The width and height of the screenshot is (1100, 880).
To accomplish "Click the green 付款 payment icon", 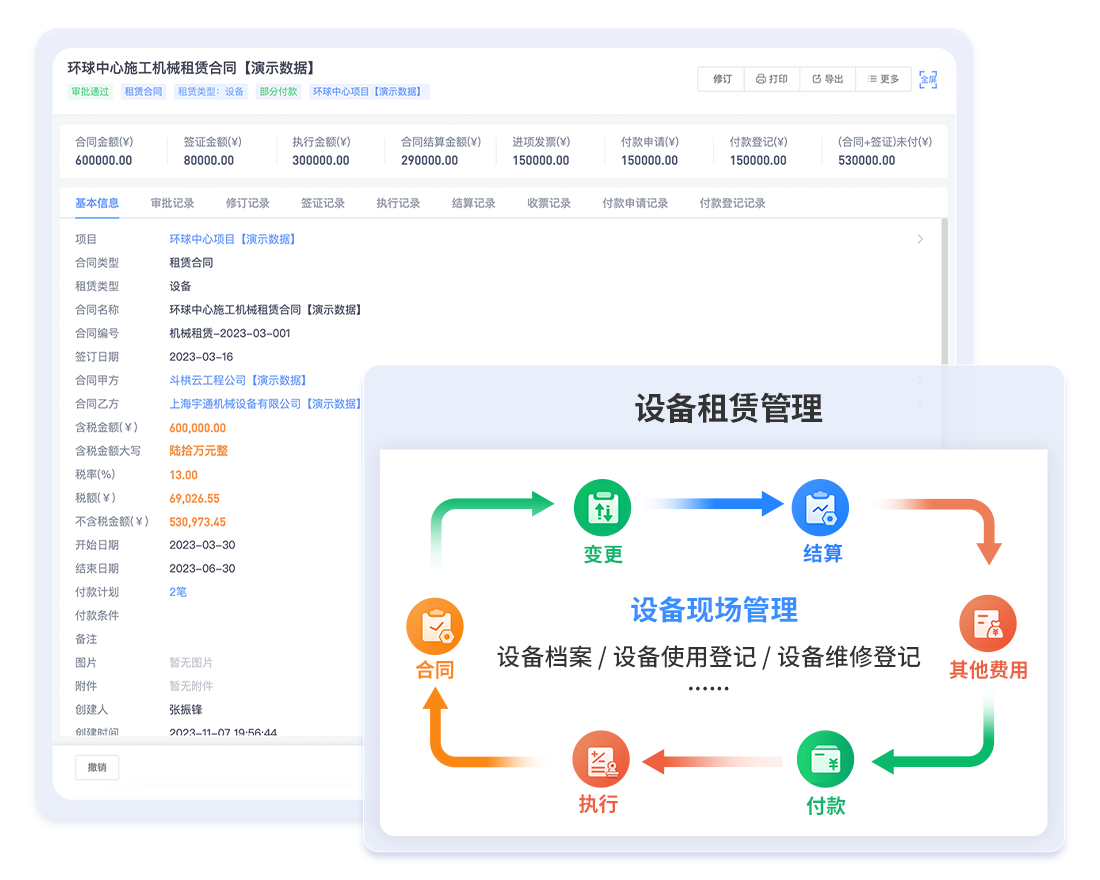I will point(825,760).
